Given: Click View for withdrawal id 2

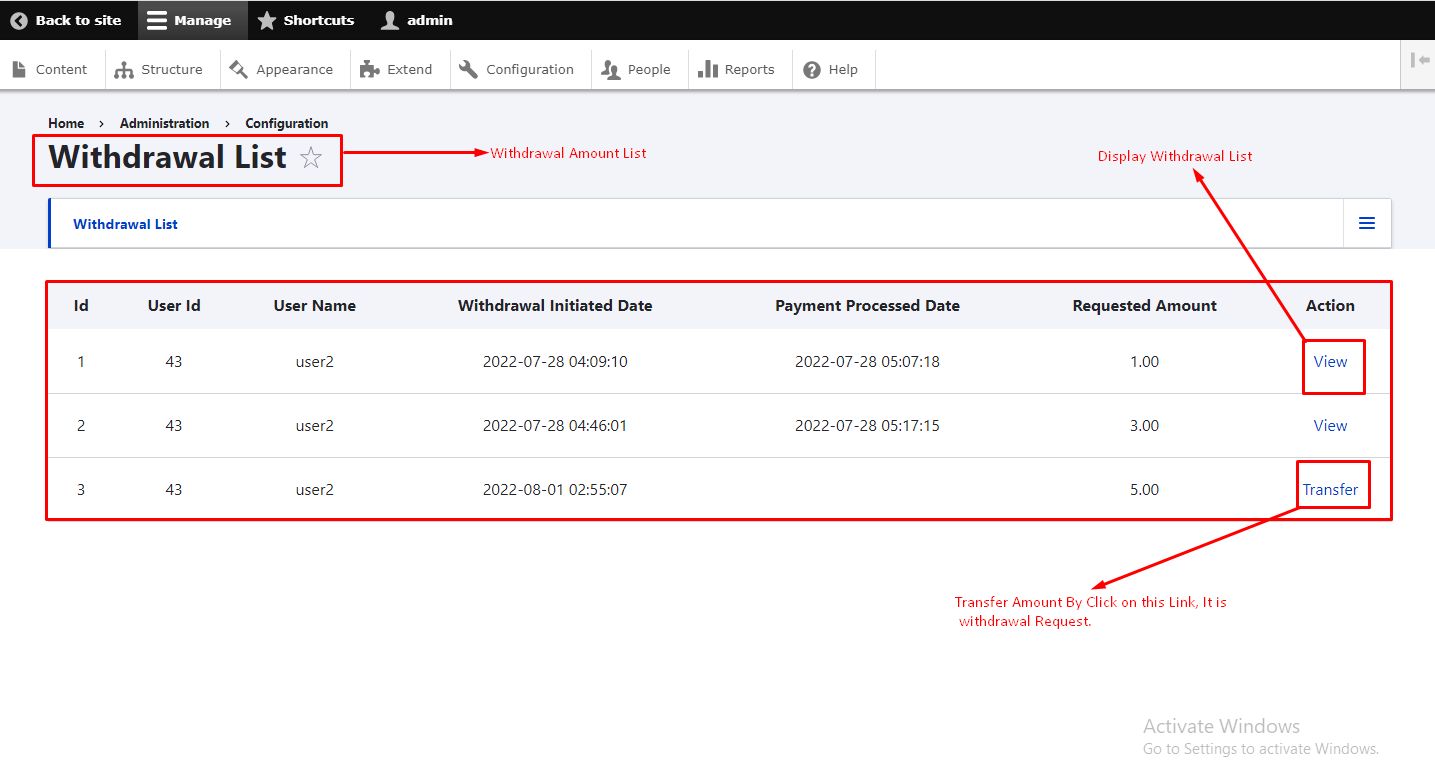Looking at the screenshot, I should point(1330,426).
